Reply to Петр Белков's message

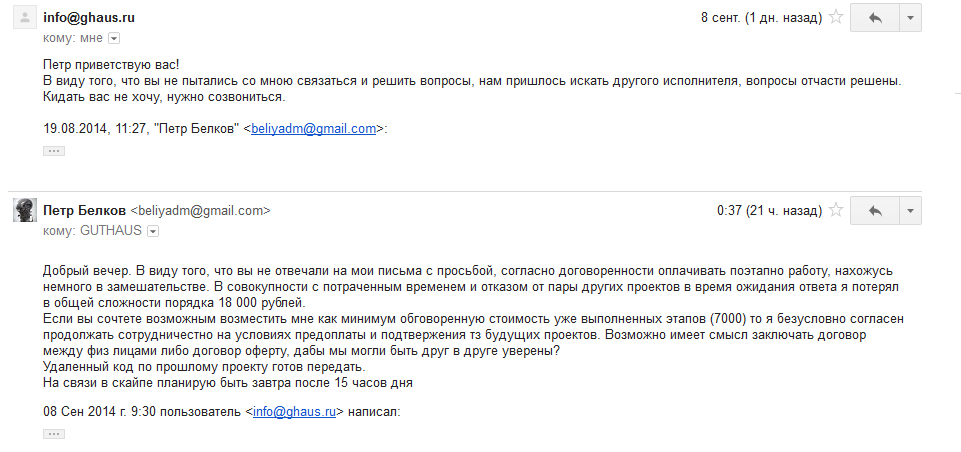click(x=875, y=211)
